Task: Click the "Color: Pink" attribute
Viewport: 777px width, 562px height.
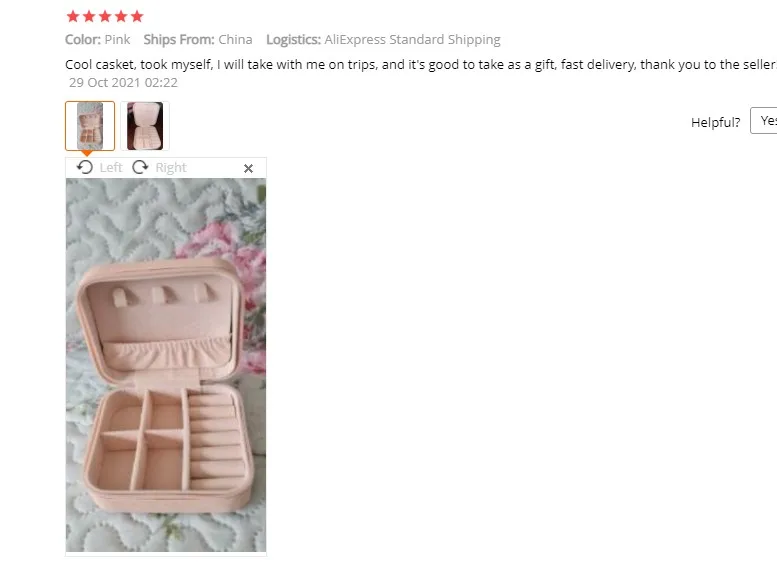Action: click(x=98, y=40)
